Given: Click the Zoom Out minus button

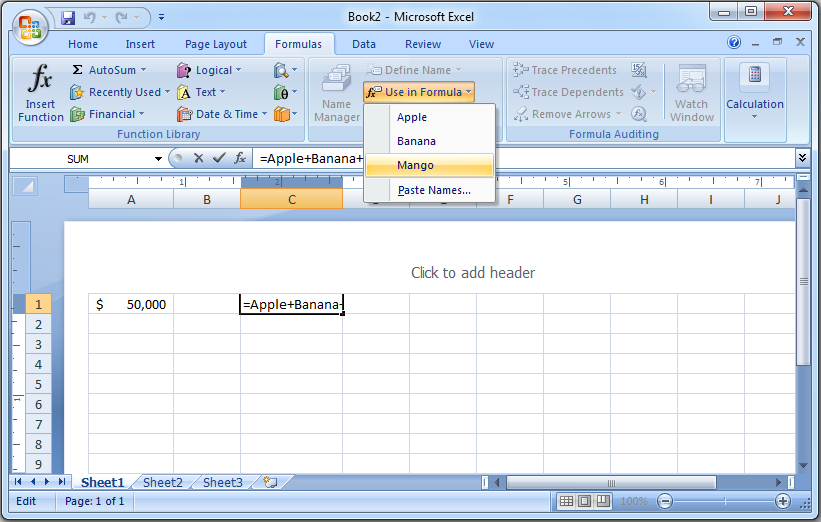Looking at the screenshot, I should pos(665,501).
